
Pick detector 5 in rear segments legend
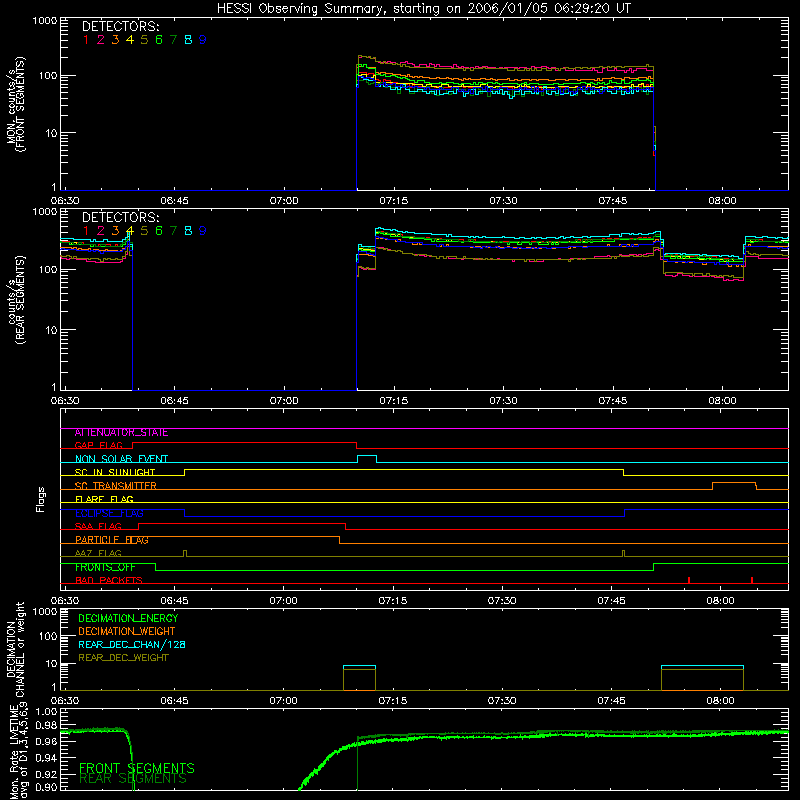144,231
